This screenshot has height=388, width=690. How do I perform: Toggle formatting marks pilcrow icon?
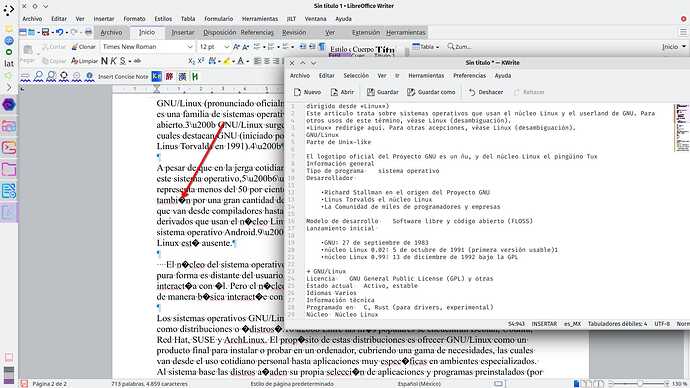click(x=322, y=47)
